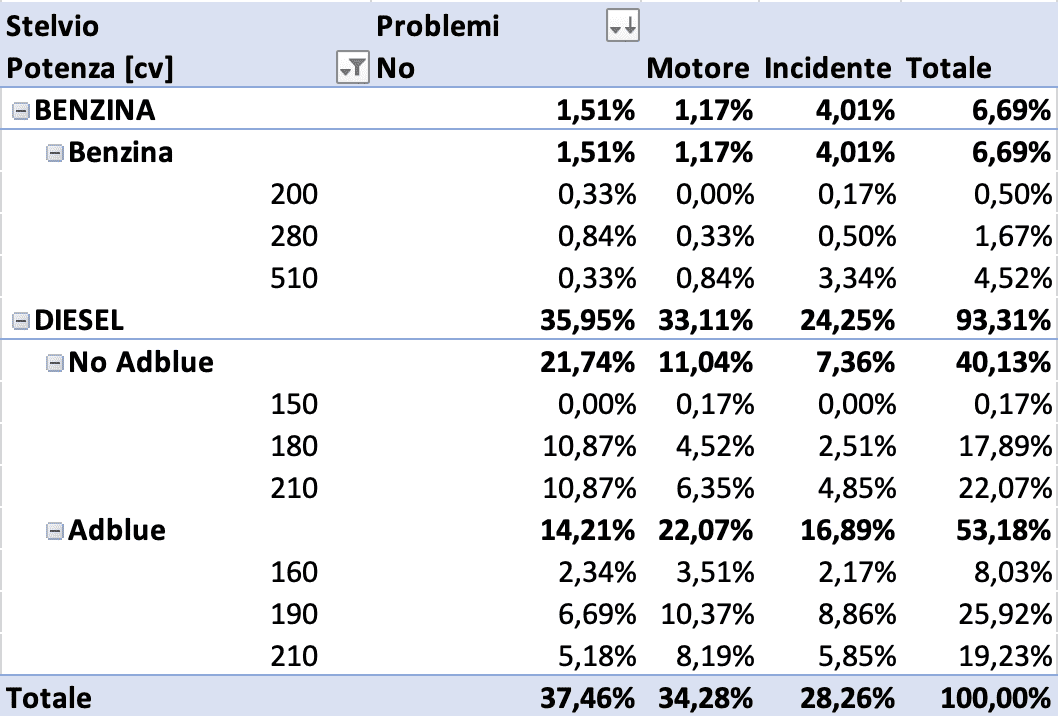1058x716 pixels.
Task: Select the 510 power row label
Action: [294, 278]
